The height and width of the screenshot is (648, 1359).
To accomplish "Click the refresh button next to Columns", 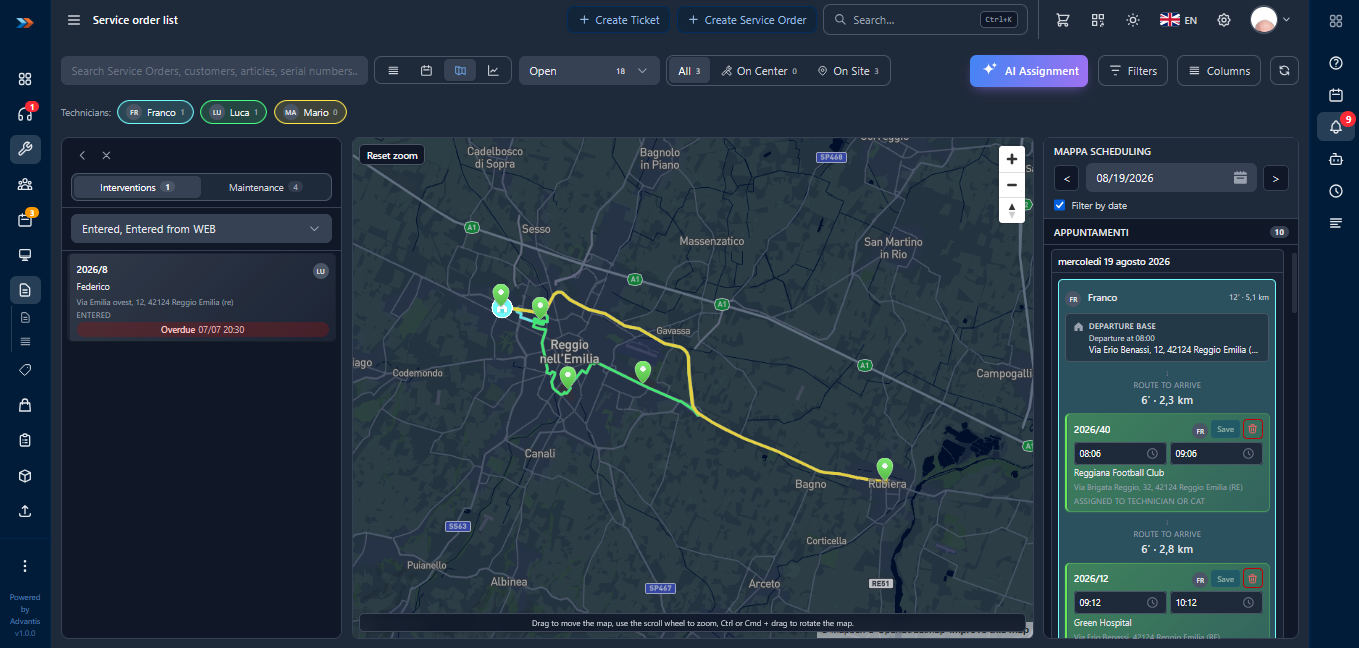I will tap(1284, 71).
